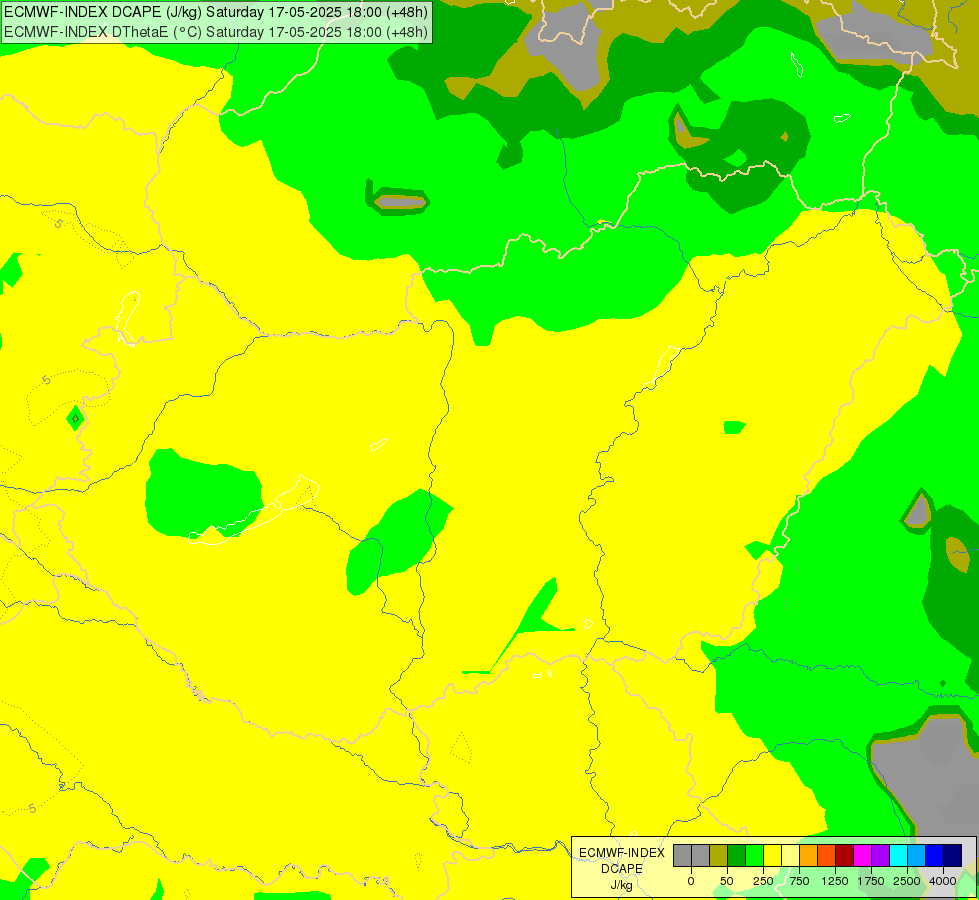979x900 pixels.
Task: Click the 'DCAPE' label in the legend box
Action: coord(622,869)
